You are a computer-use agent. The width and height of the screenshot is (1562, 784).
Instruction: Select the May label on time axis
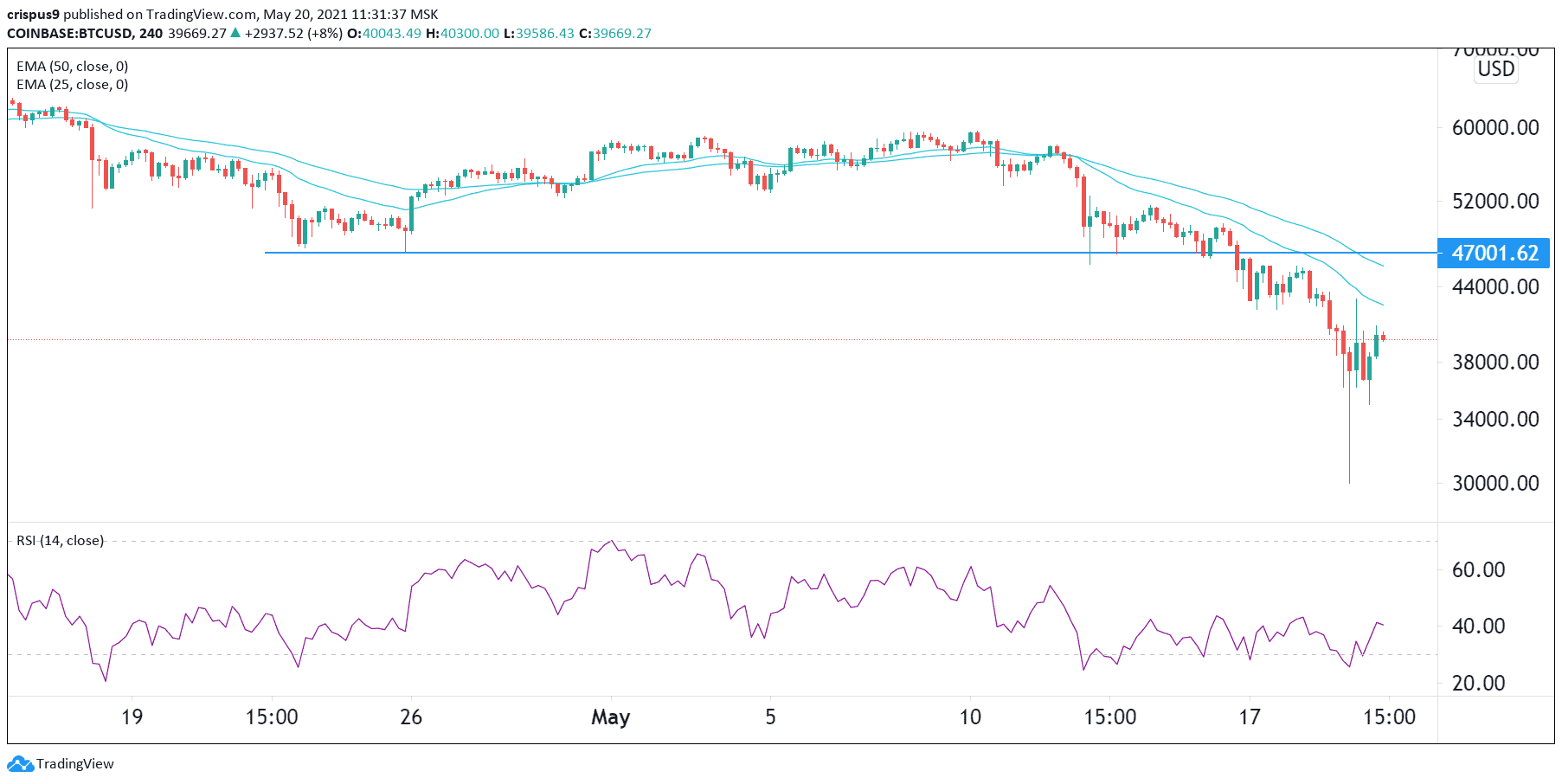click(610, 717)
